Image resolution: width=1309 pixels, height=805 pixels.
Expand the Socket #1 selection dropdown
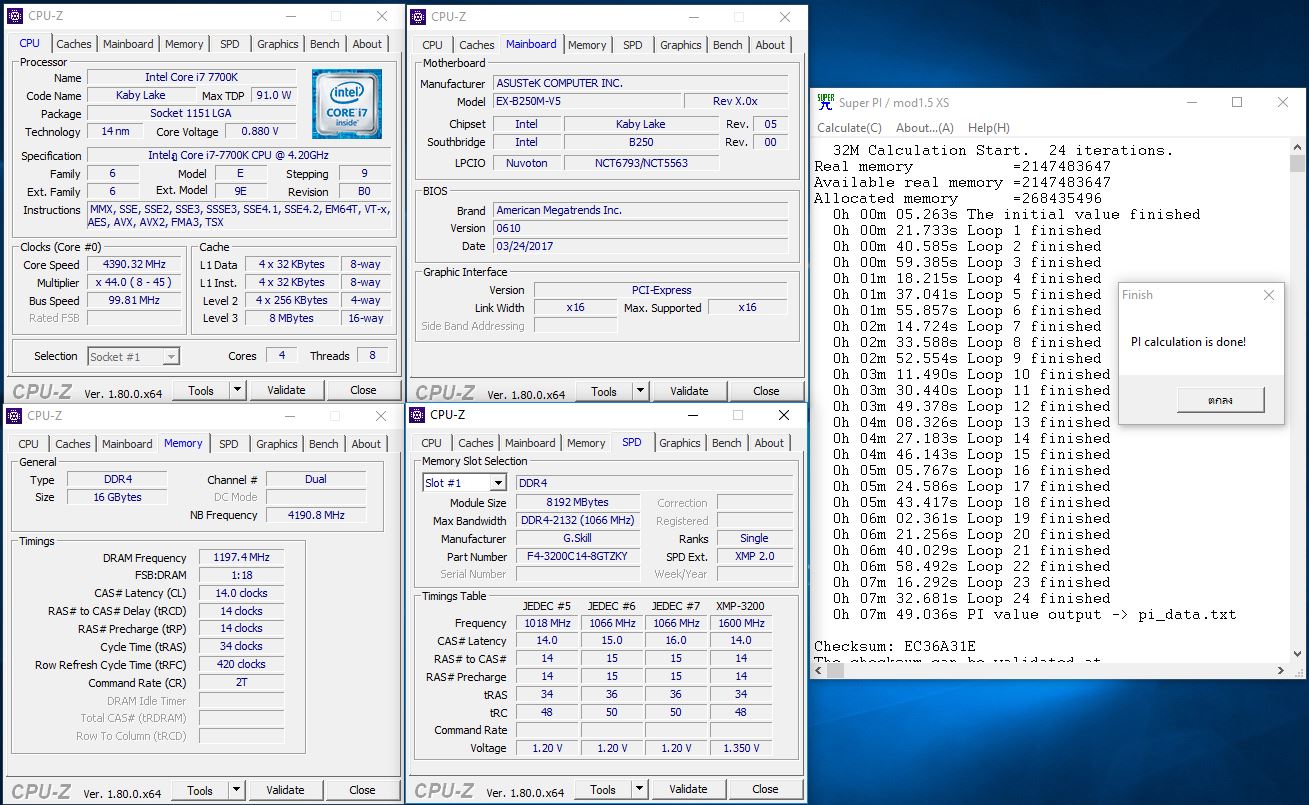171,357
